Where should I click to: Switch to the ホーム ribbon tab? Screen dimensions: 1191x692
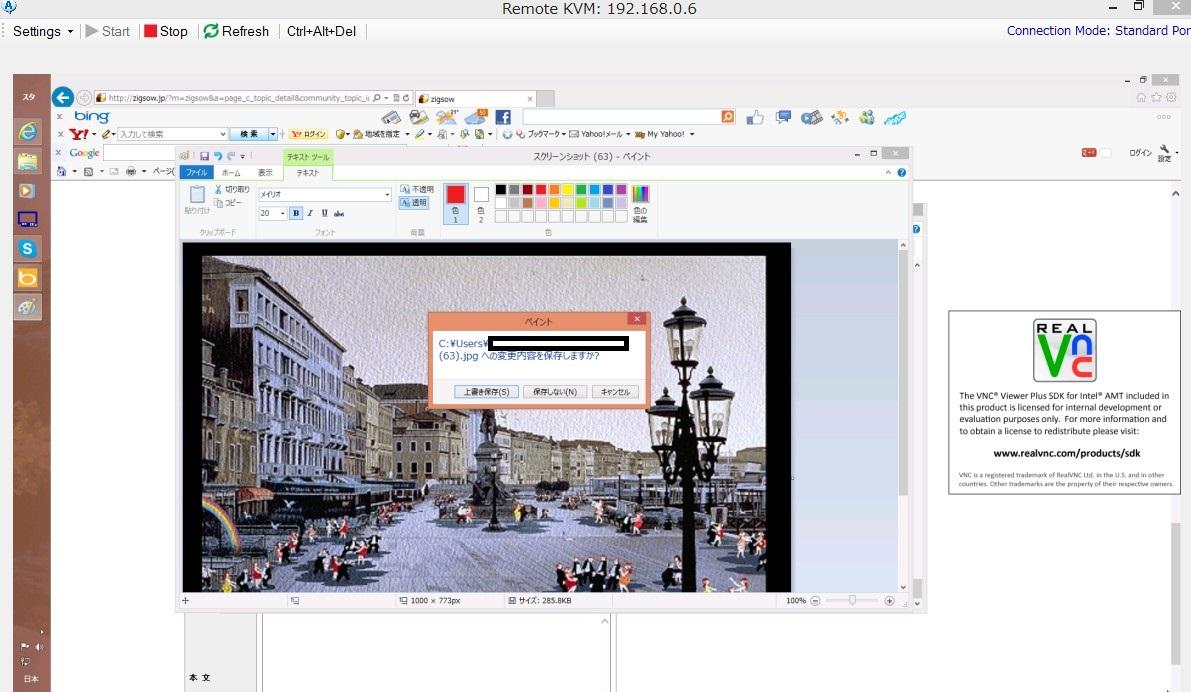(x=231, y=172)
